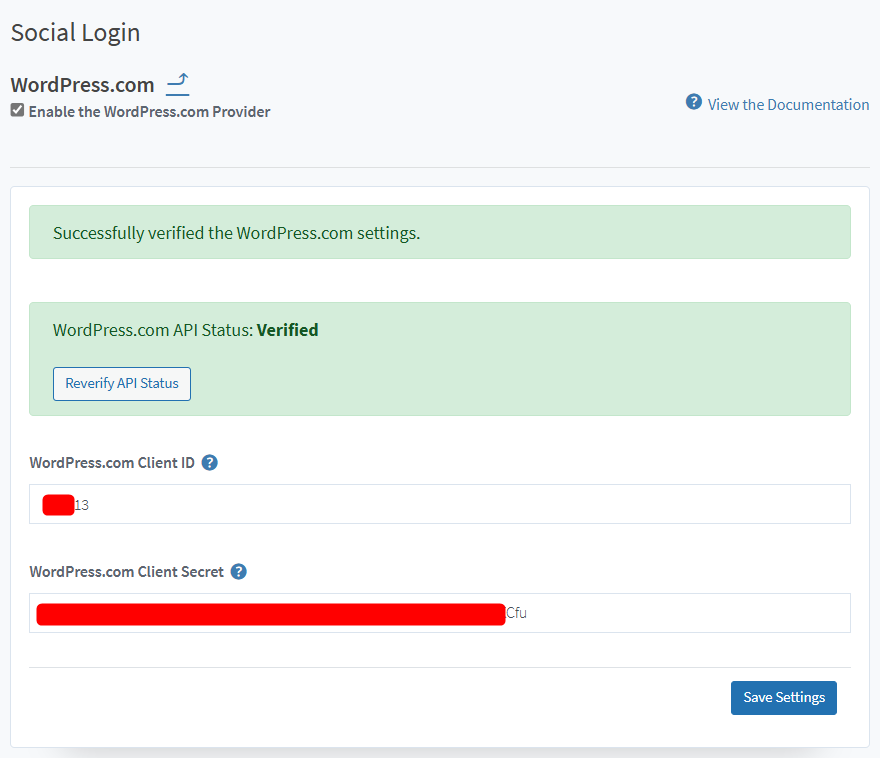Open the View the Documentation link

(x=788, y=104)
